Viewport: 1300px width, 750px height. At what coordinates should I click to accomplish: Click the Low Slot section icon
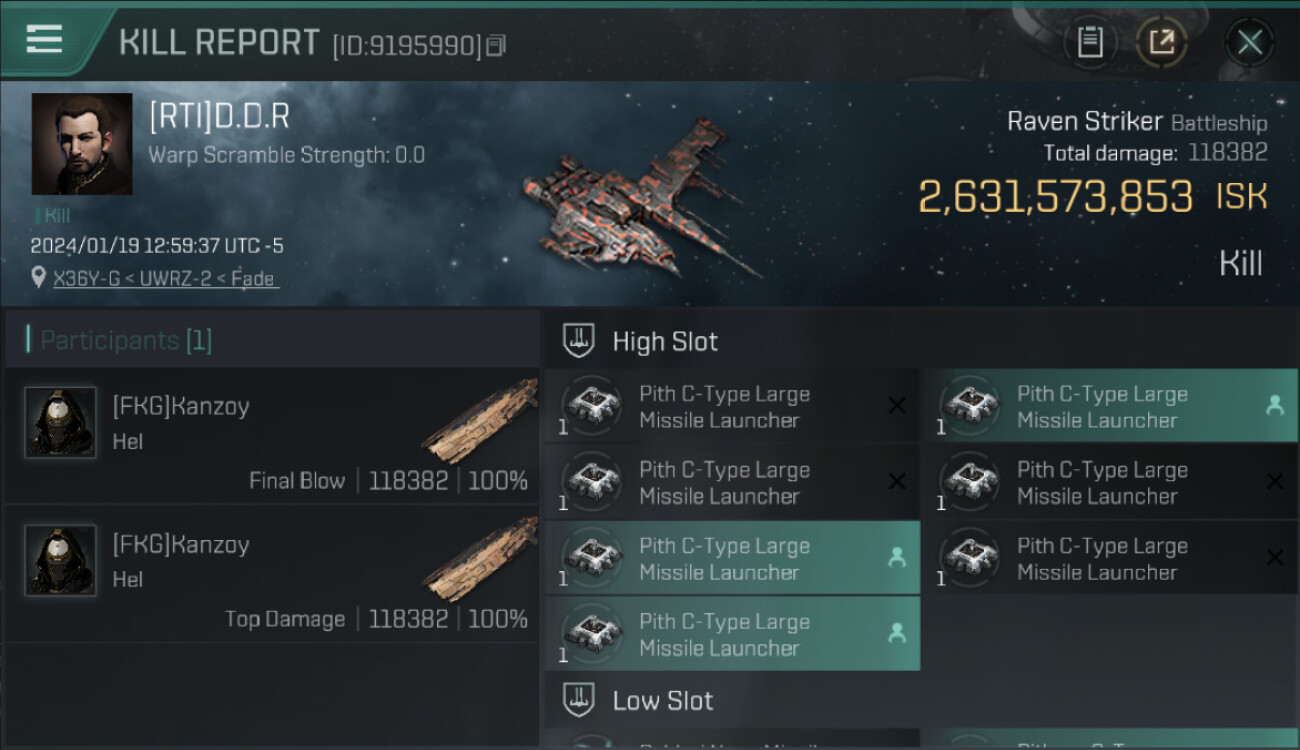point(580,700)
